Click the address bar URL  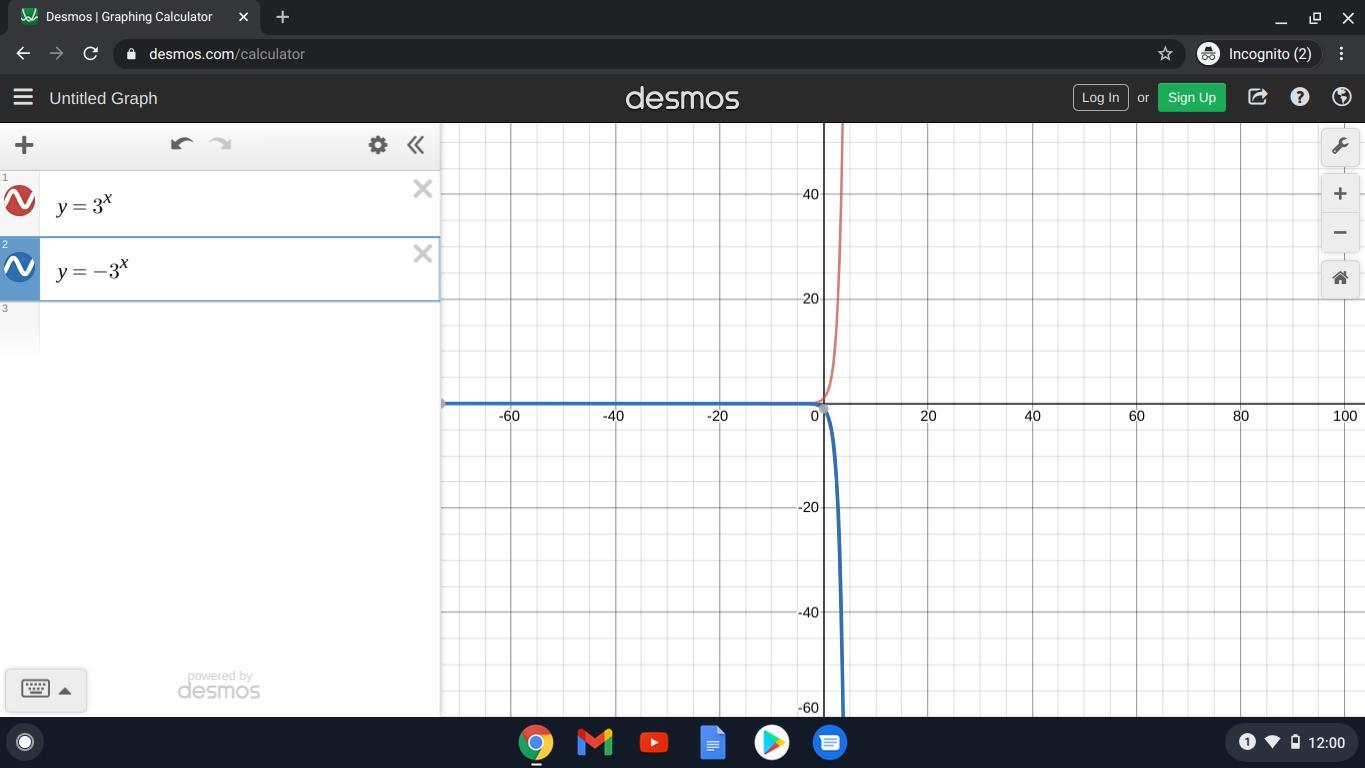pyautogui.click(x=227, y=54)
